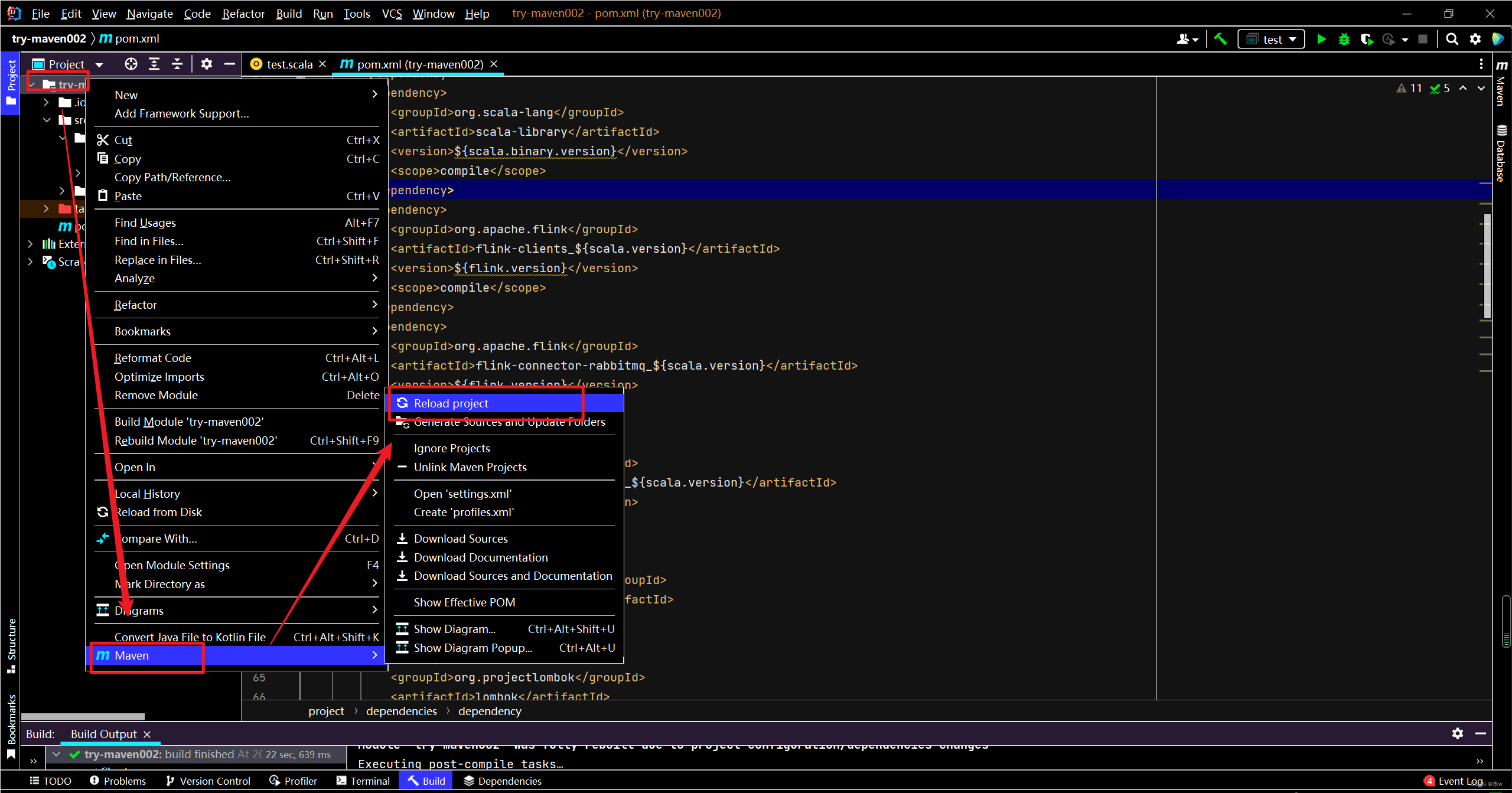Select 'Reload project' in the Maven submenu
Image resolution: width=1512 pixels, height=793 pixels.
451,403
